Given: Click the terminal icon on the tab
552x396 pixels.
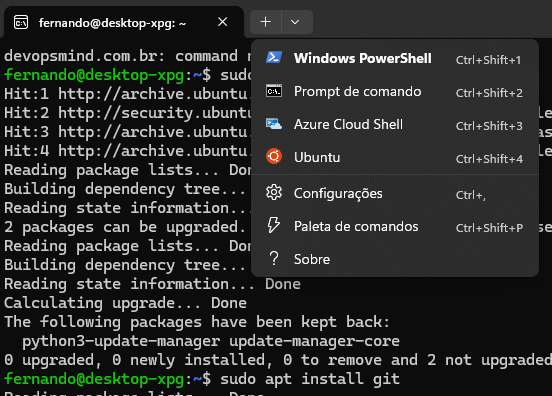Looking at the screenshot, I should (x=21, y=23).
